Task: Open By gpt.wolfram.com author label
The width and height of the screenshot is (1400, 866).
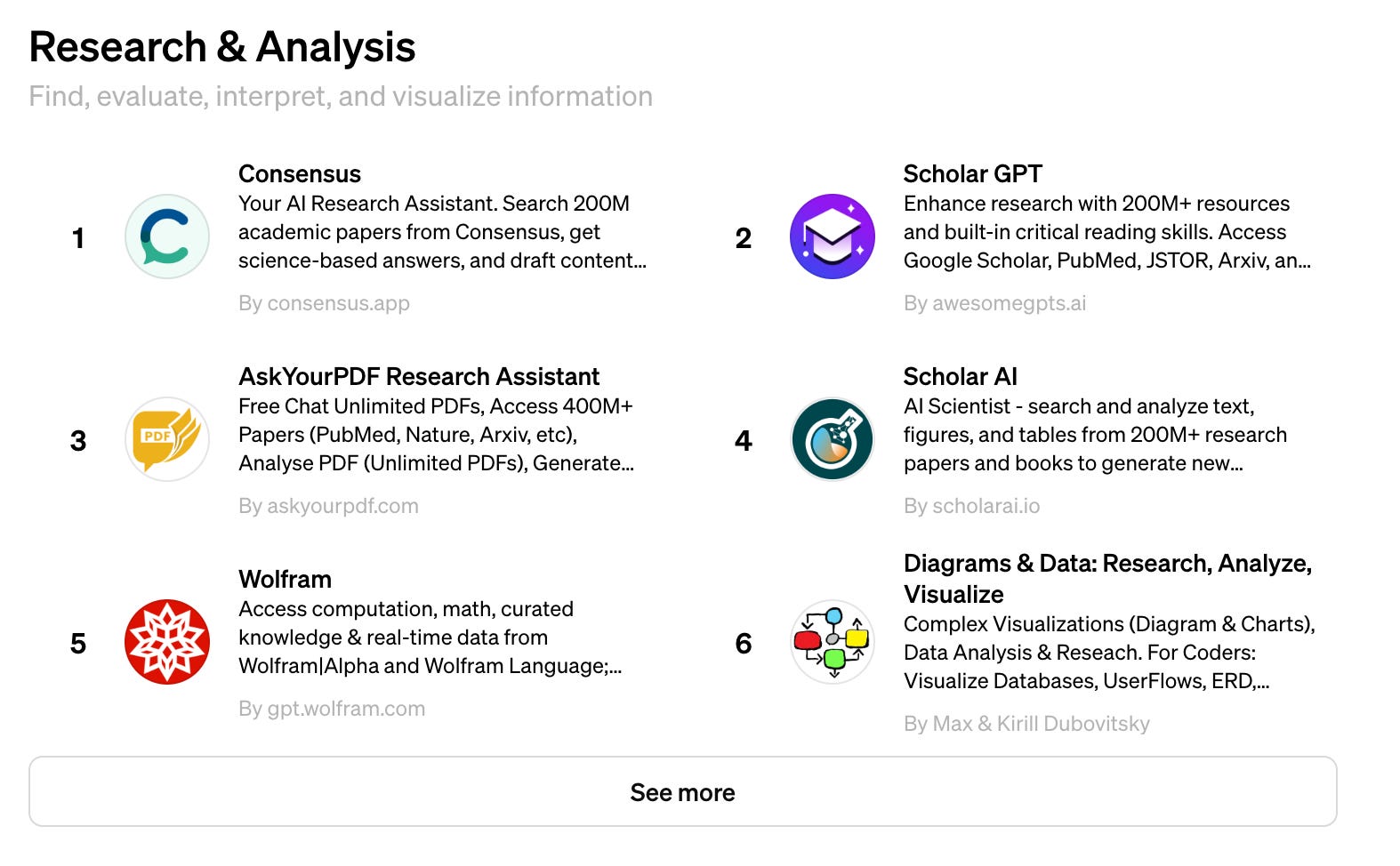Action: 332,709
